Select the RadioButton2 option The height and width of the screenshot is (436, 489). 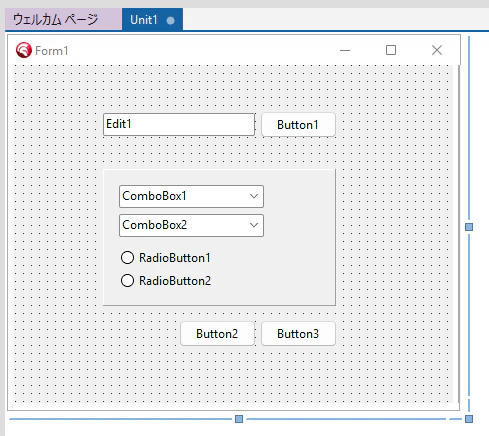tap(166, 281)
